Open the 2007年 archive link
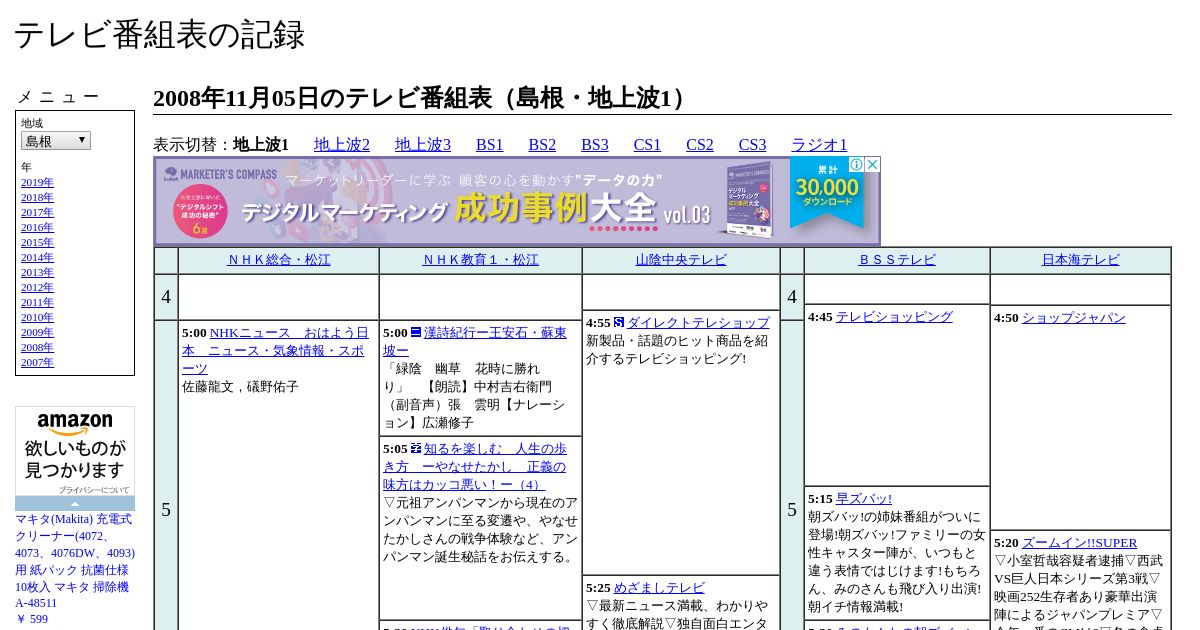 37,362
